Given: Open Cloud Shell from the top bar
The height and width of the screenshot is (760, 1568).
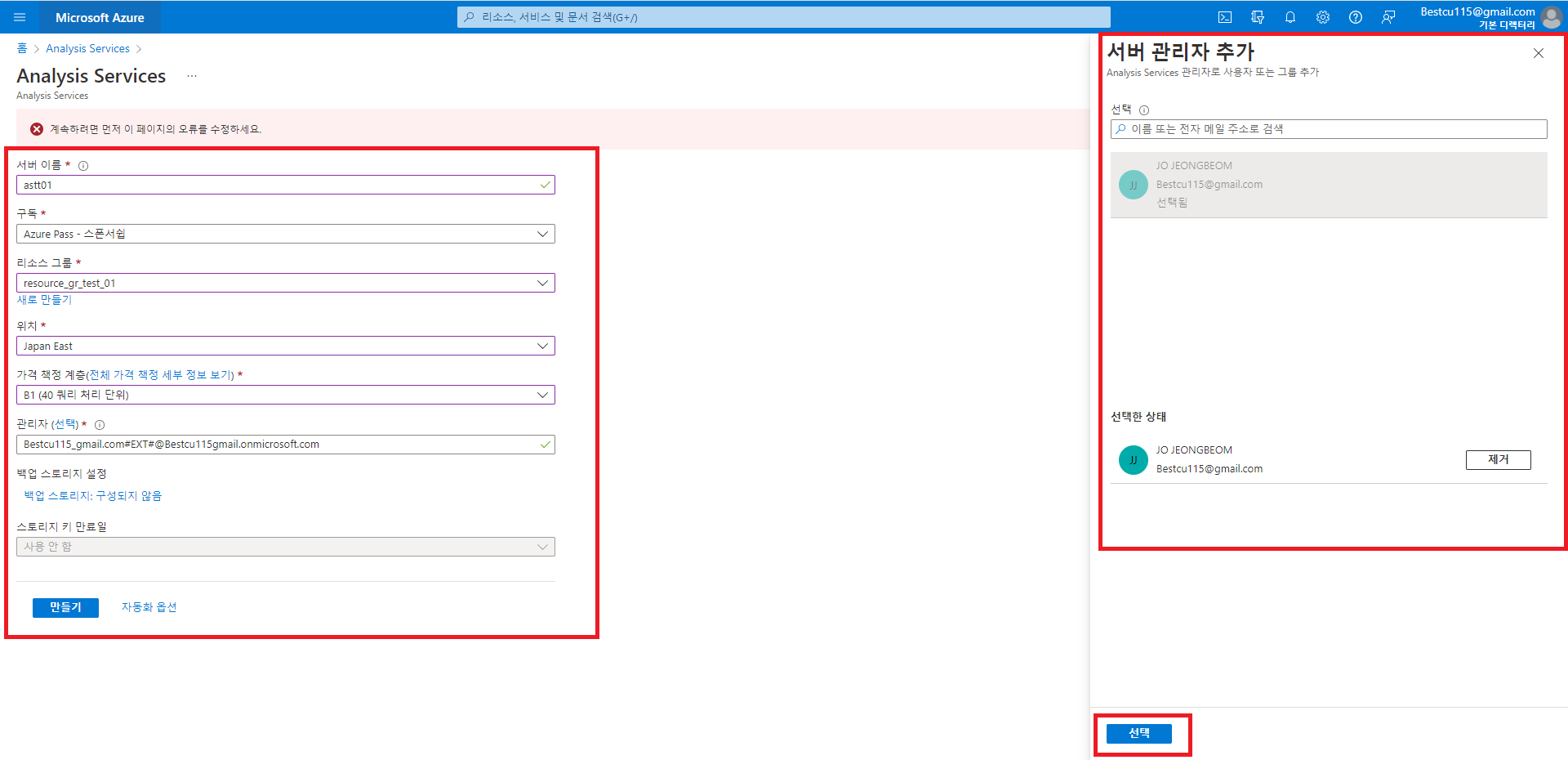Looking at the screenshot, I should point(1225,17).
